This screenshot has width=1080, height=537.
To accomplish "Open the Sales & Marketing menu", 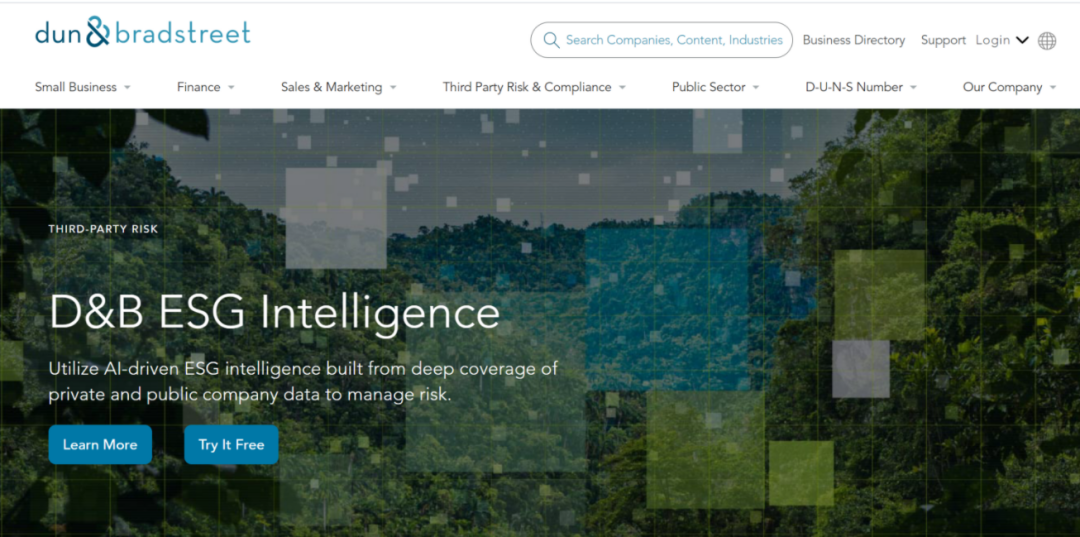I will (x=331, y=87).
